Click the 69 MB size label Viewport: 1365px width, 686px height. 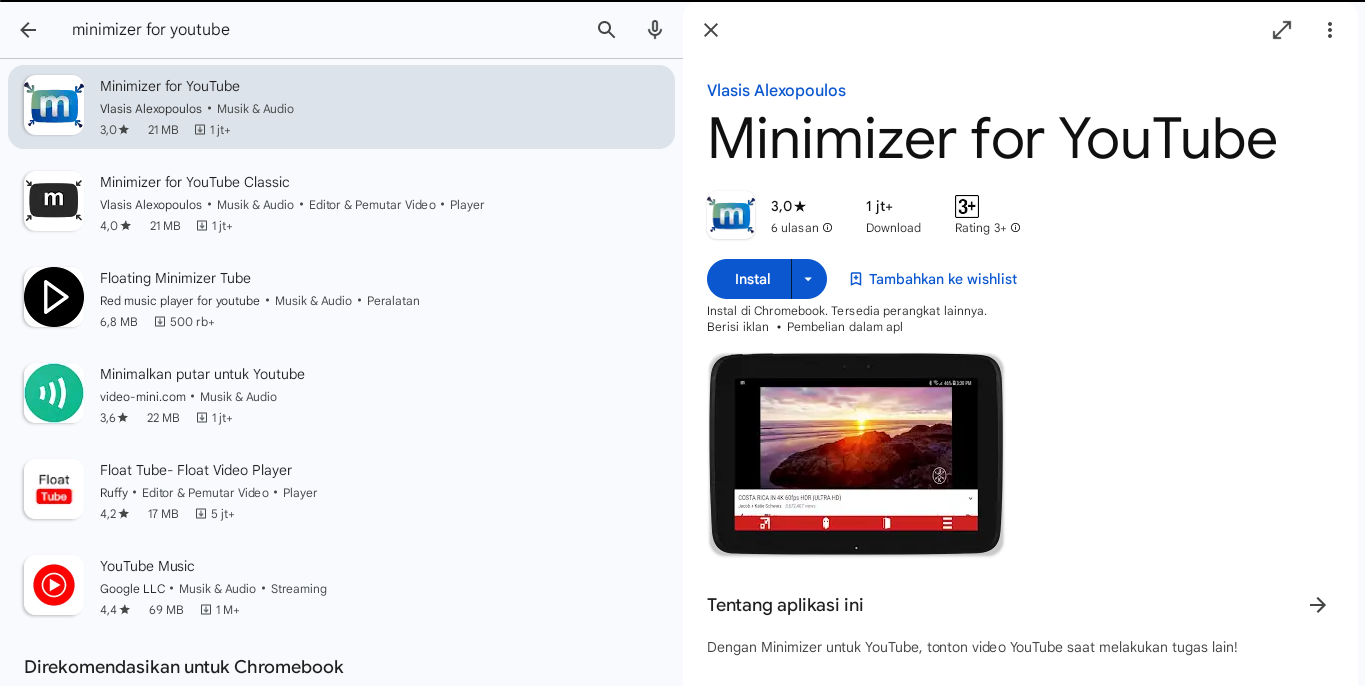point(166,610)
